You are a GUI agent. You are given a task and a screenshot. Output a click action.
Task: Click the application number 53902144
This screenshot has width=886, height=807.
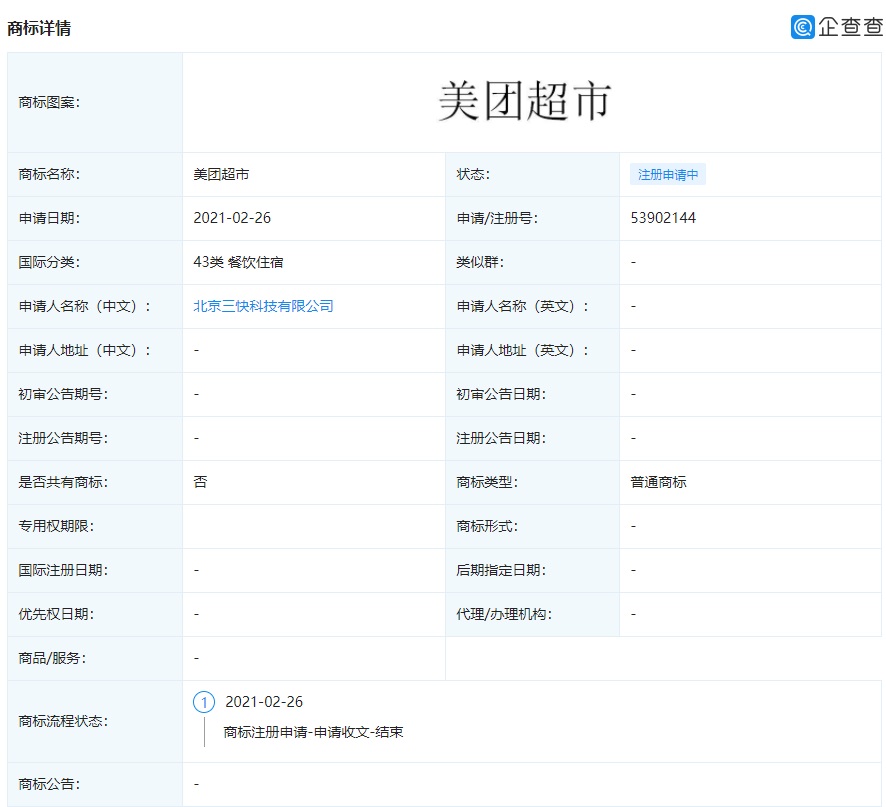click(663, 218)
